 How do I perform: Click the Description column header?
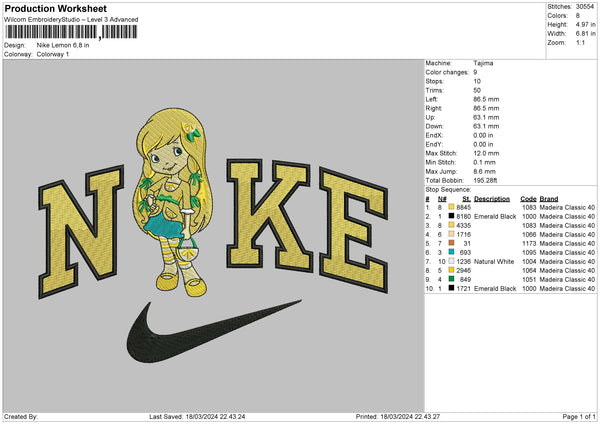pos(494,198)
